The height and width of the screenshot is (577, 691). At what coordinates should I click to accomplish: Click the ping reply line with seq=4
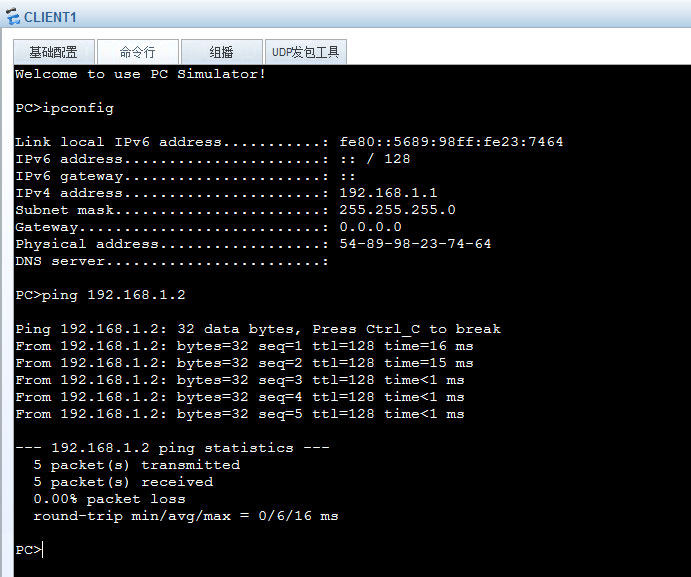point(240,397)
